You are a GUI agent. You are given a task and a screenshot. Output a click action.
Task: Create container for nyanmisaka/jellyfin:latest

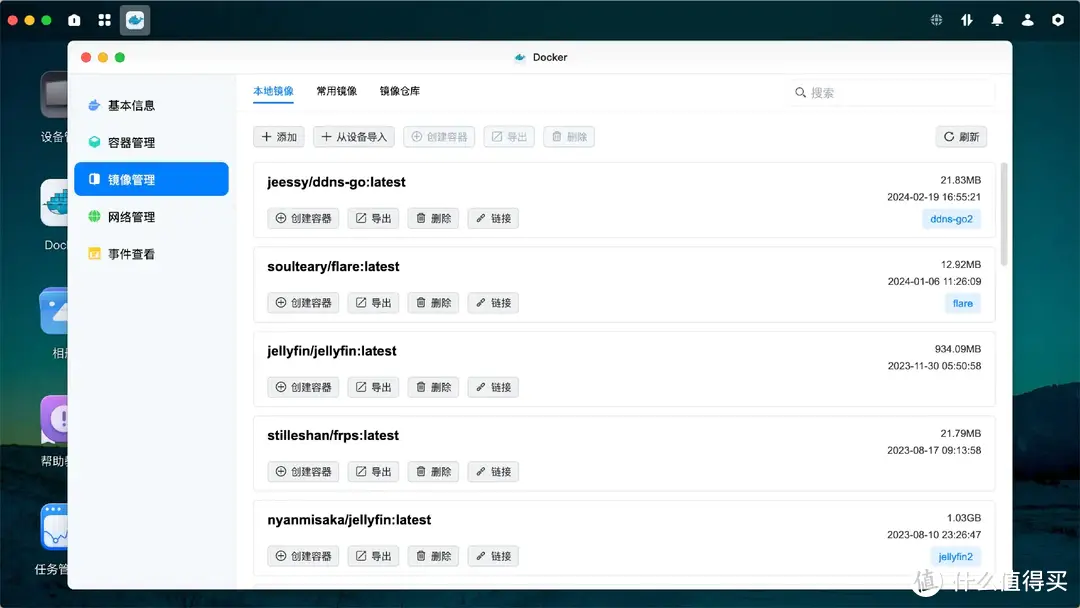point(303,556)
